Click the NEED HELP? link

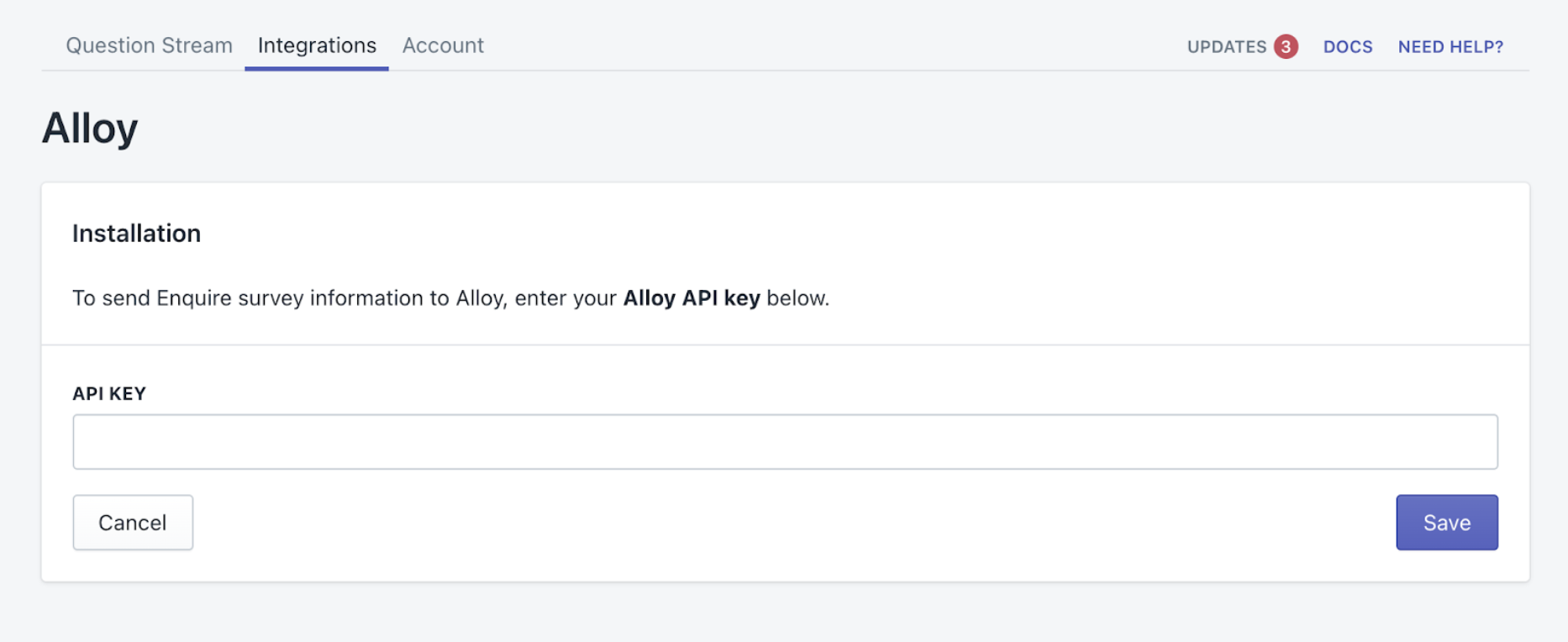pyautogui.click(x=1450, y=47)
